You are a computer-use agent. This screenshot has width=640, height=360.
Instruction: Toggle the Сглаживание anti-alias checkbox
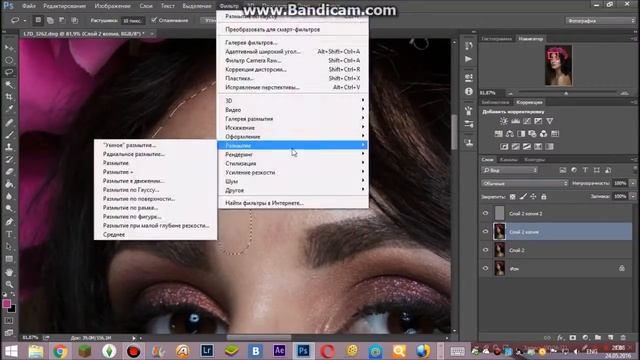[153, 20]
